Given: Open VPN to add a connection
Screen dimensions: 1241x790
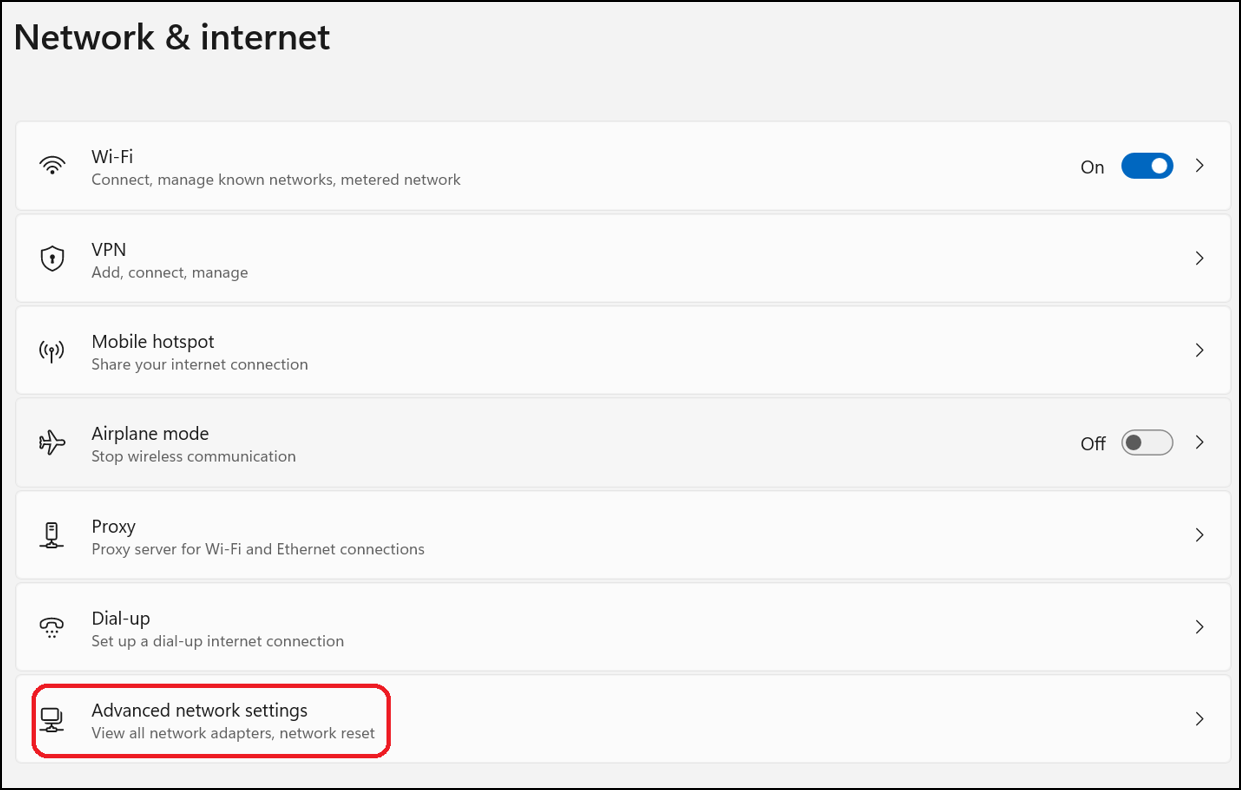Looking at the screenshot, I should tap(400, 258).
